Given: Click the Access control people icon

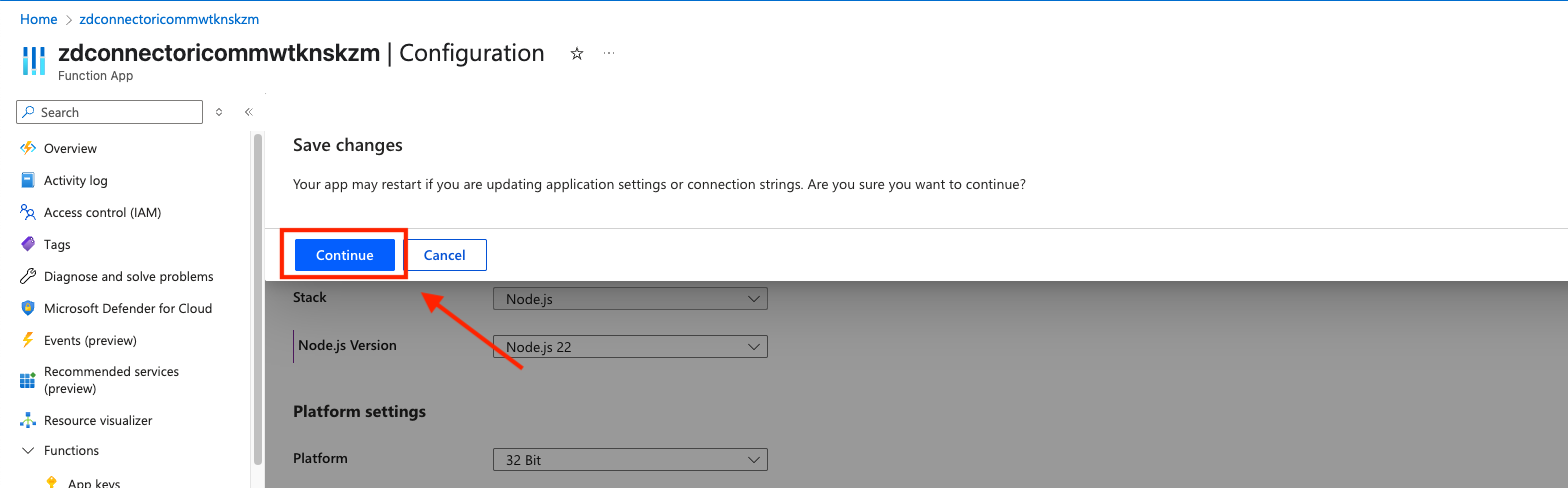Looking at the screenshot, I should pyautogui.click(x=28, y=212).
